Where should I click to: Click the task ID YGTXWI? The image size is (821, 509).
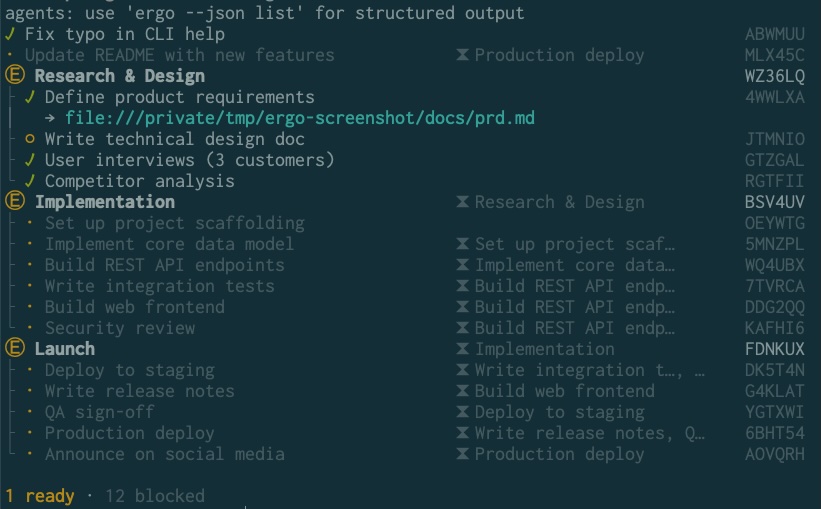(x=774, y=412)
